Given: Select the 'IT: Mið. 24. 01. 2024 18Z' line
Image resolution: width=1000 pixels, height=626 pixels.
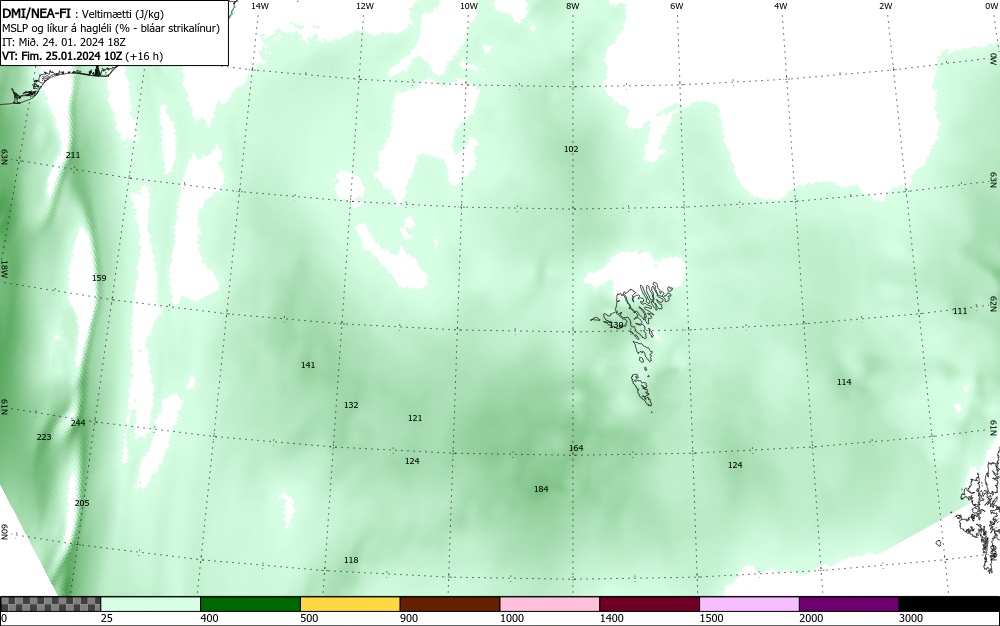Looking at the screenshot, I should pos(64,42).
